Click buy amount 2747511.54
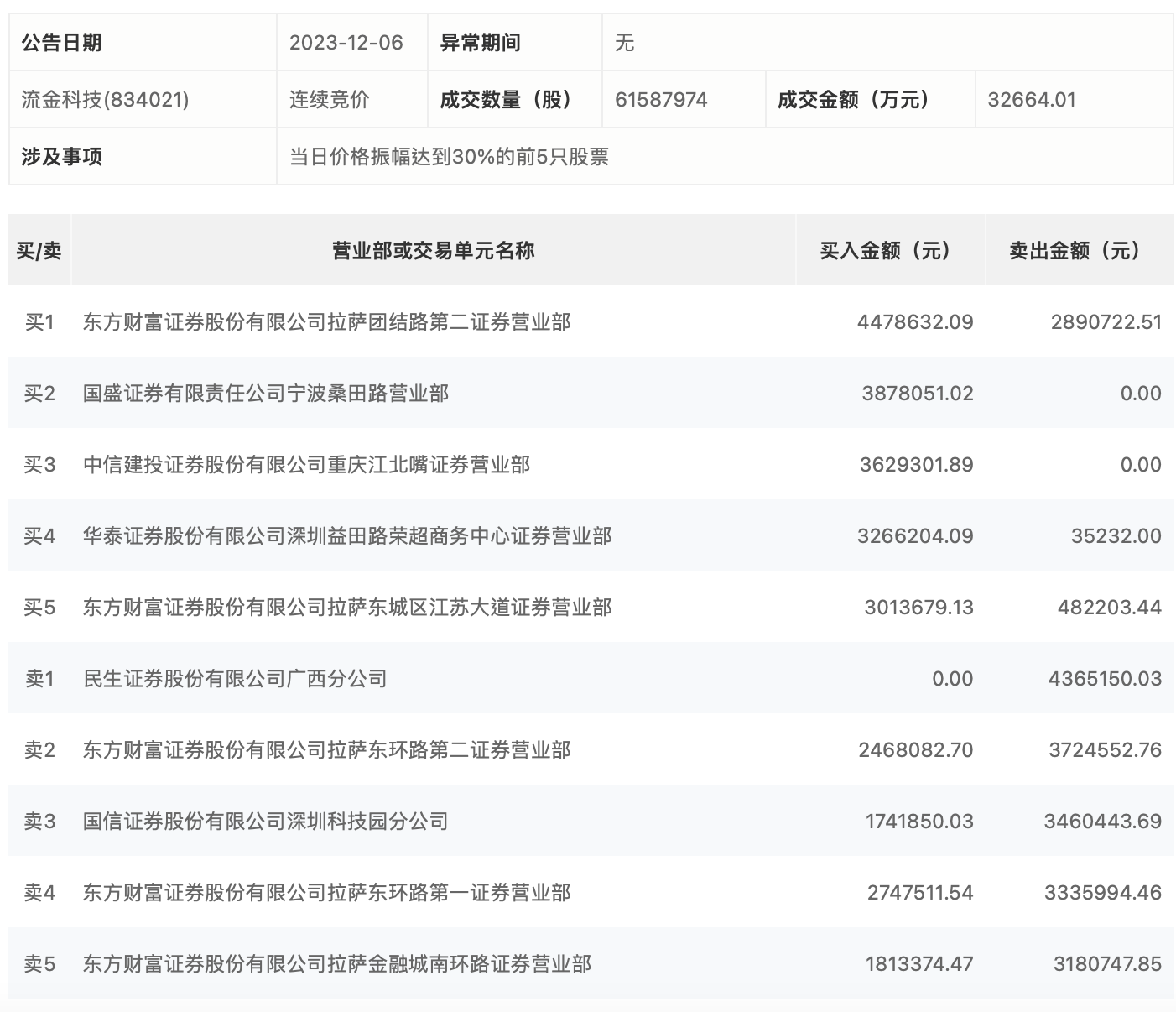The width and height of the screenshot is (1176, 1012). tap(920, 893)
